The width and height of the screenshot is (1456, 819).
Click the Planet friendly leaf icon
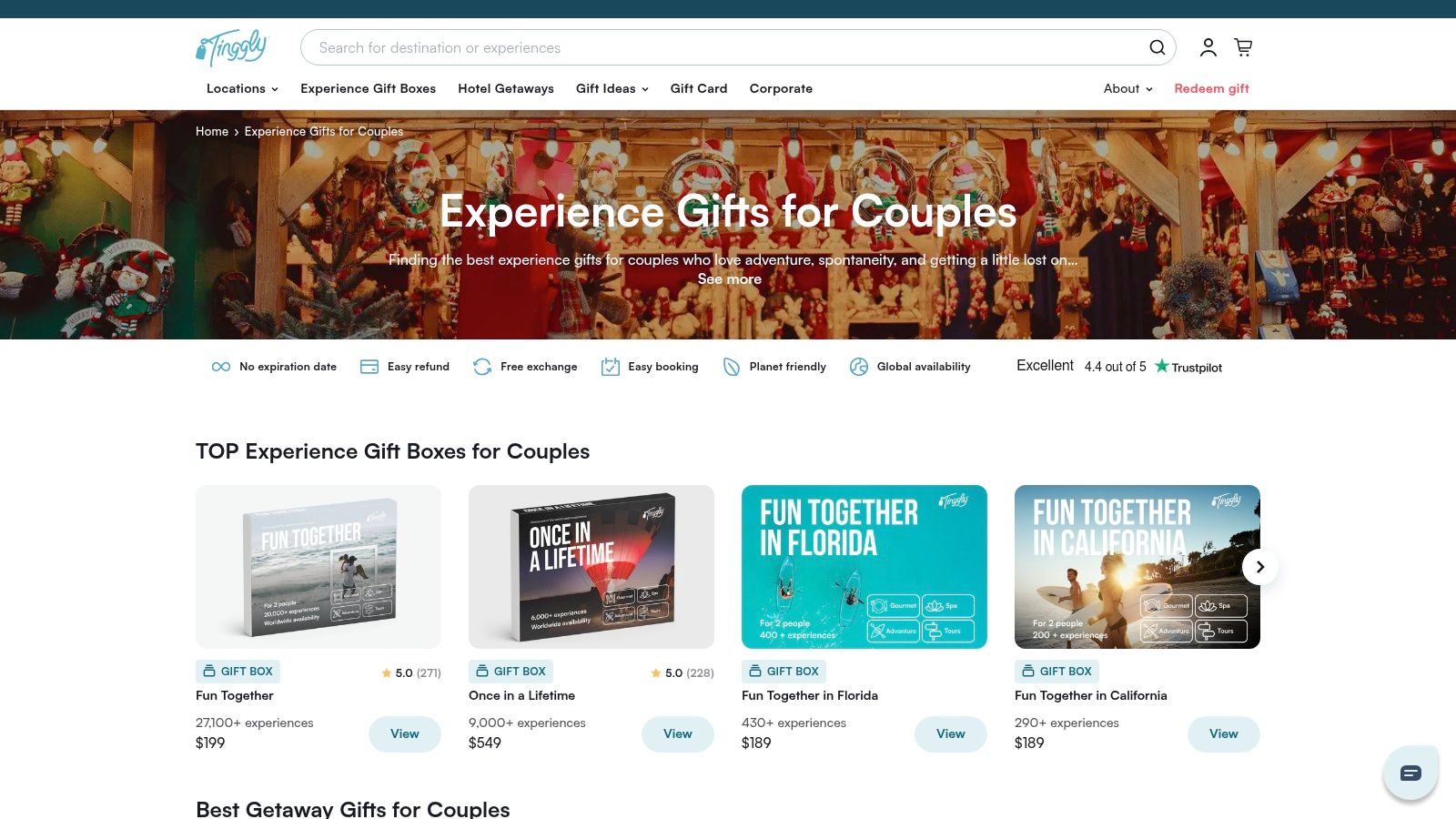click(732, 367)
